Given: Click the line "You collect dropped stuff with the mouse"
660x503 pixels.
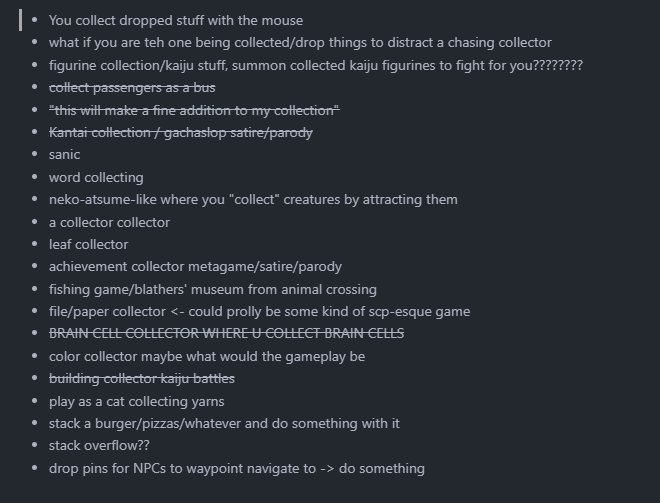Looking at the screenshot, I should coord(175,20).
